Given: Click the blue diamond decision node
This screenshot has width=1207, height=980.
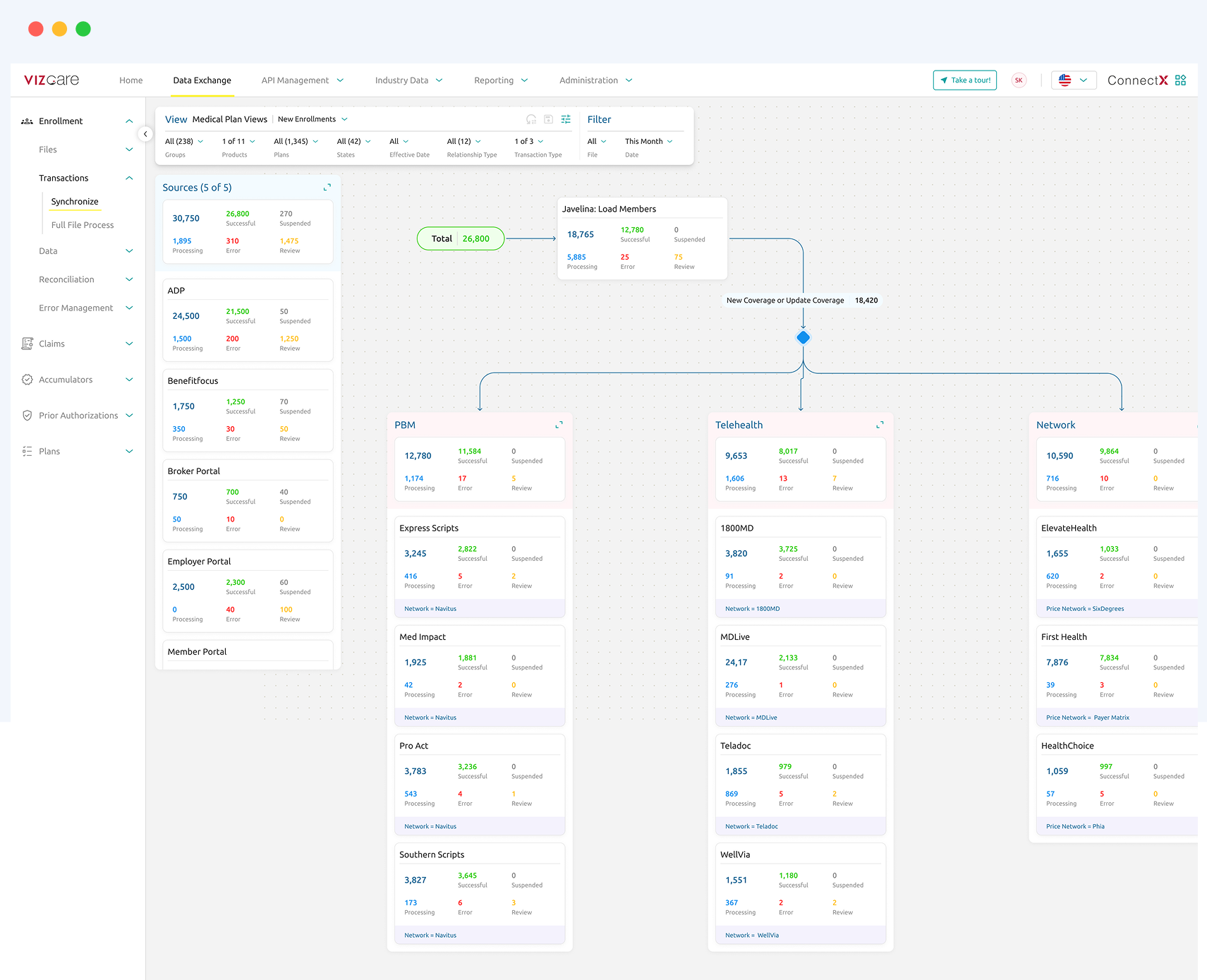Looking at the screenshot, I should (803, 337).
